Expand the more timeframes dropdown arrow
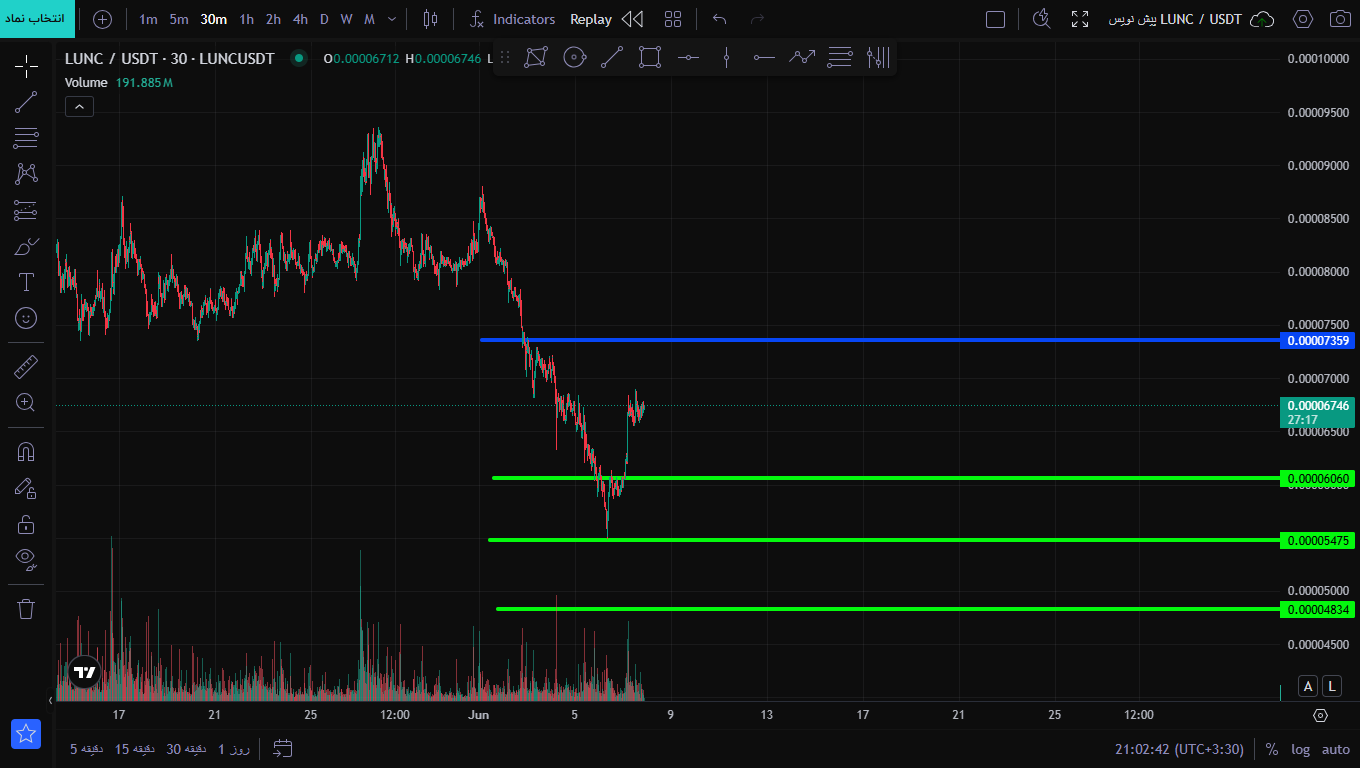Image resolution: width=1360 pixels, height=768 pixels. click(392, 19)
